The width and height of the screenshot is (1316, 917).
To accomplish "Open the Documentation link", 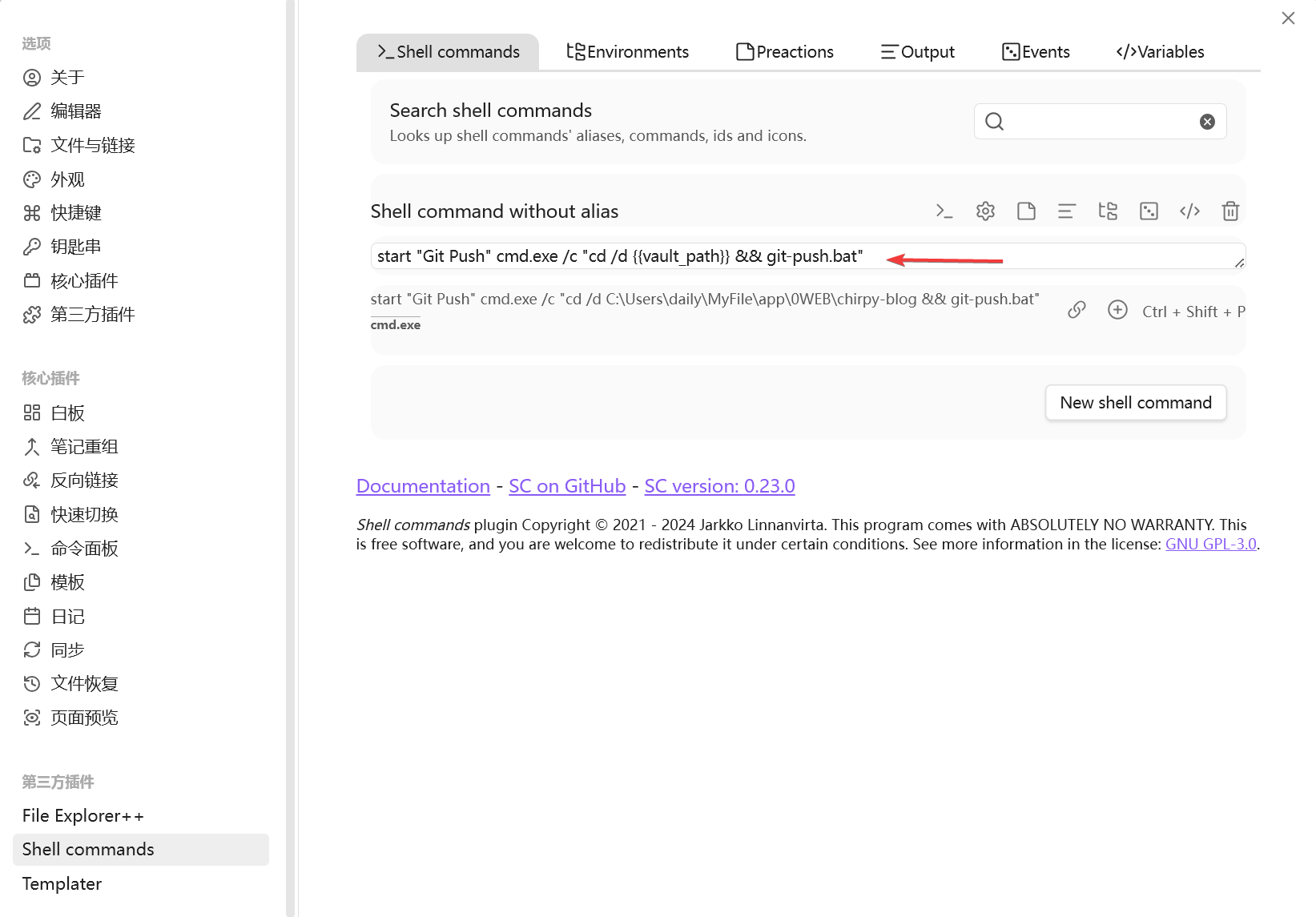I will pos(423,486).
